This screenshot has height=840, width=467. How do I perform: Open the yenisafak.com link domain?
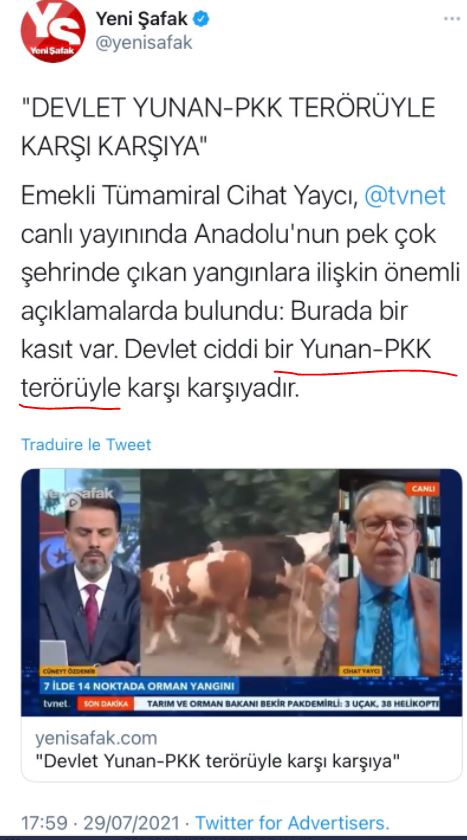96,738
